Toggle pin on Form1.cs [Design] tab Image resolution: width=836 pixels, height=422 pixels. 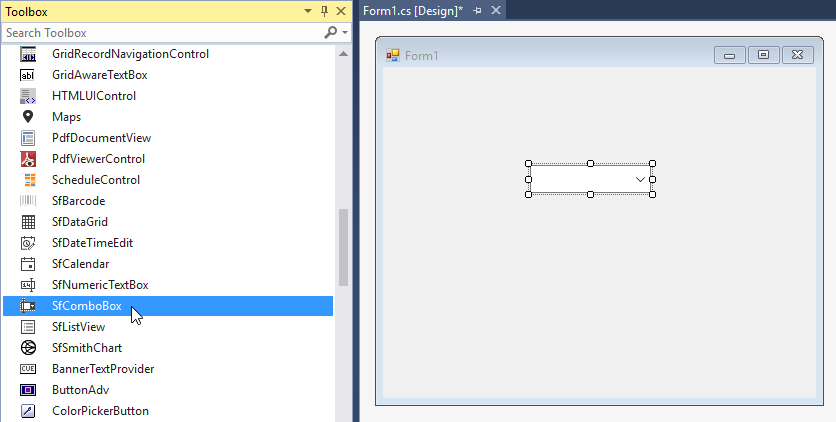(477, 11)
